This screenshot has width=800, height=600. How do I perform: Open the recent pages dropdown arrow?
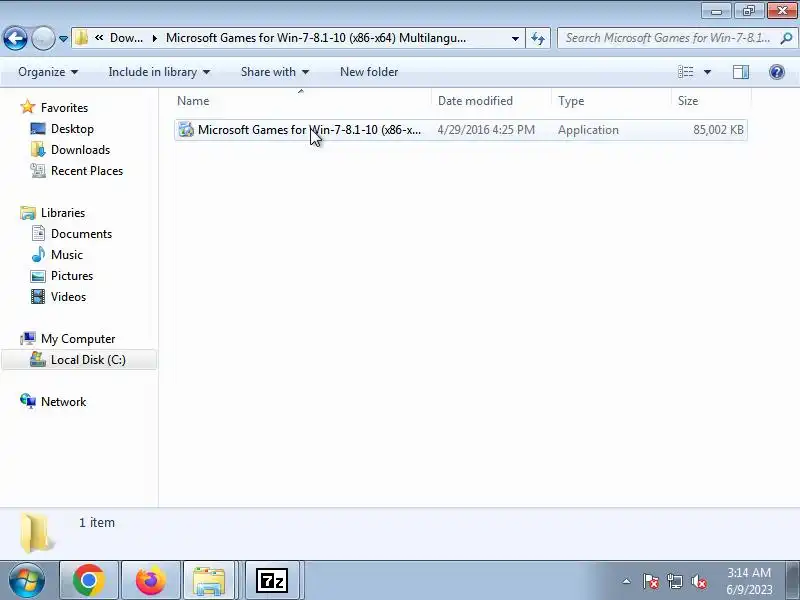pyautogui.click(x=63, y=39)
